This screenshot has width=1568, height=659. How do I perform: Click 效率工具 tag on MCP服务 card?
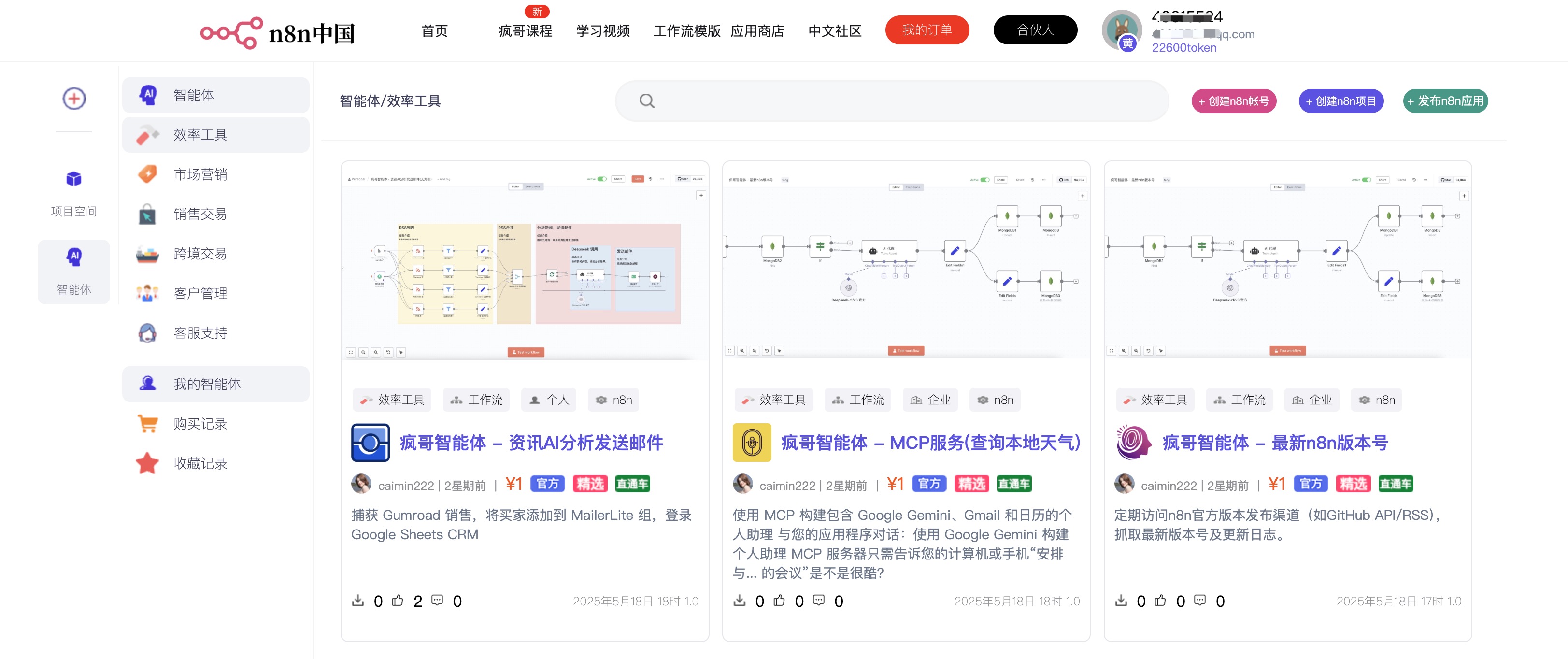(774, 400)
